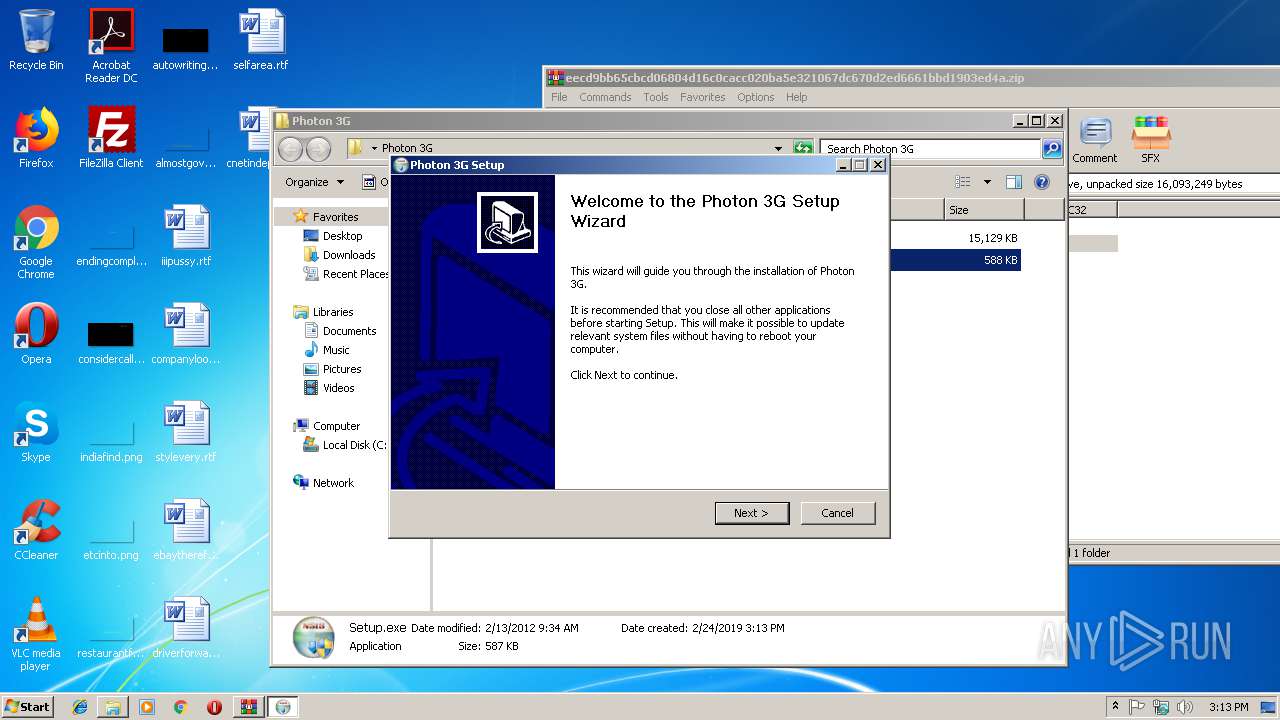Open the Tools menu in WinRAR
1280x720 pixels.
tap(656, 97)
